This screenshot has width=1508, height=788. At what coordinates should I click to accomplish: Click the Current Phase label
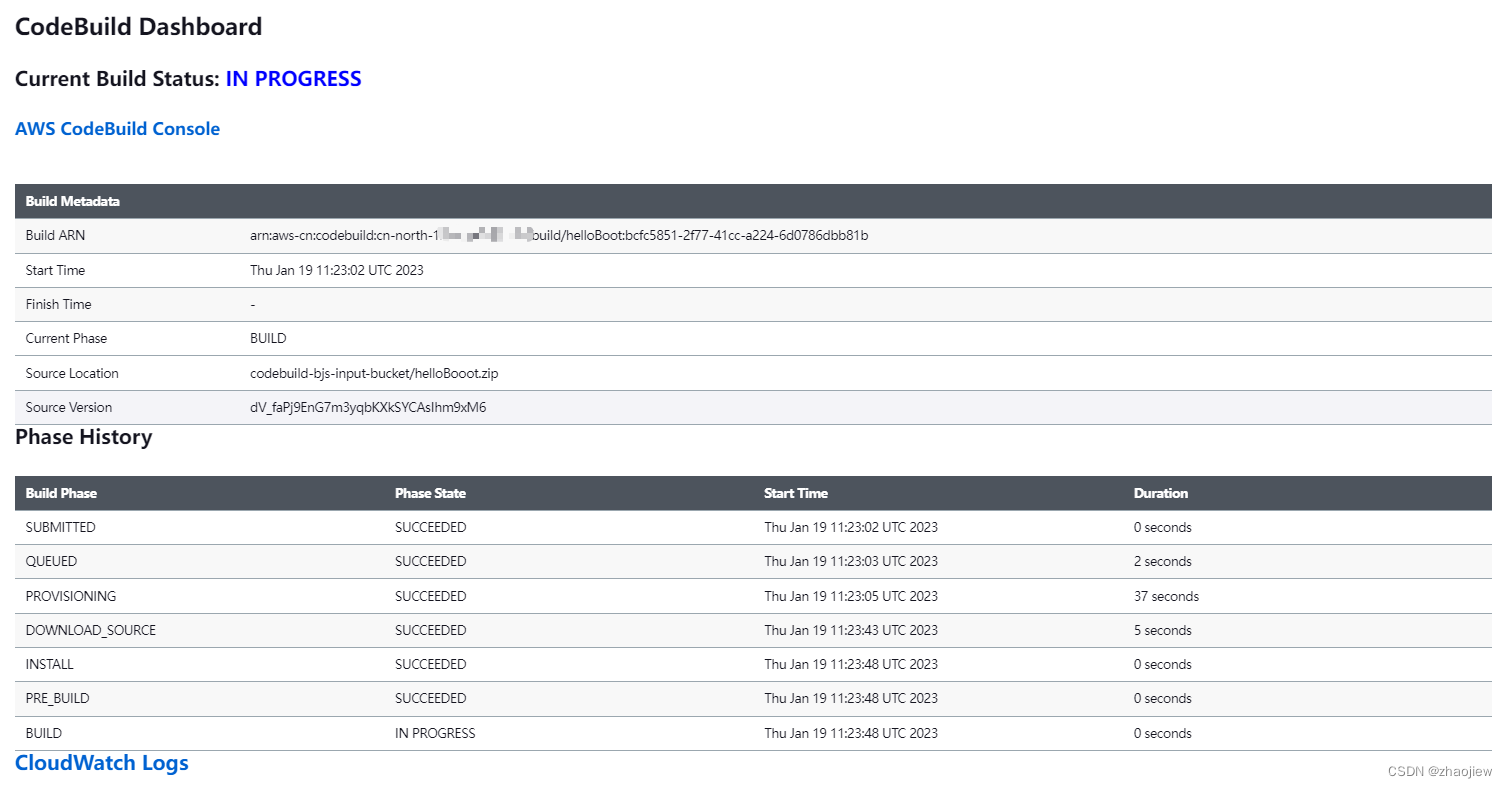click(x=66, y=338)
